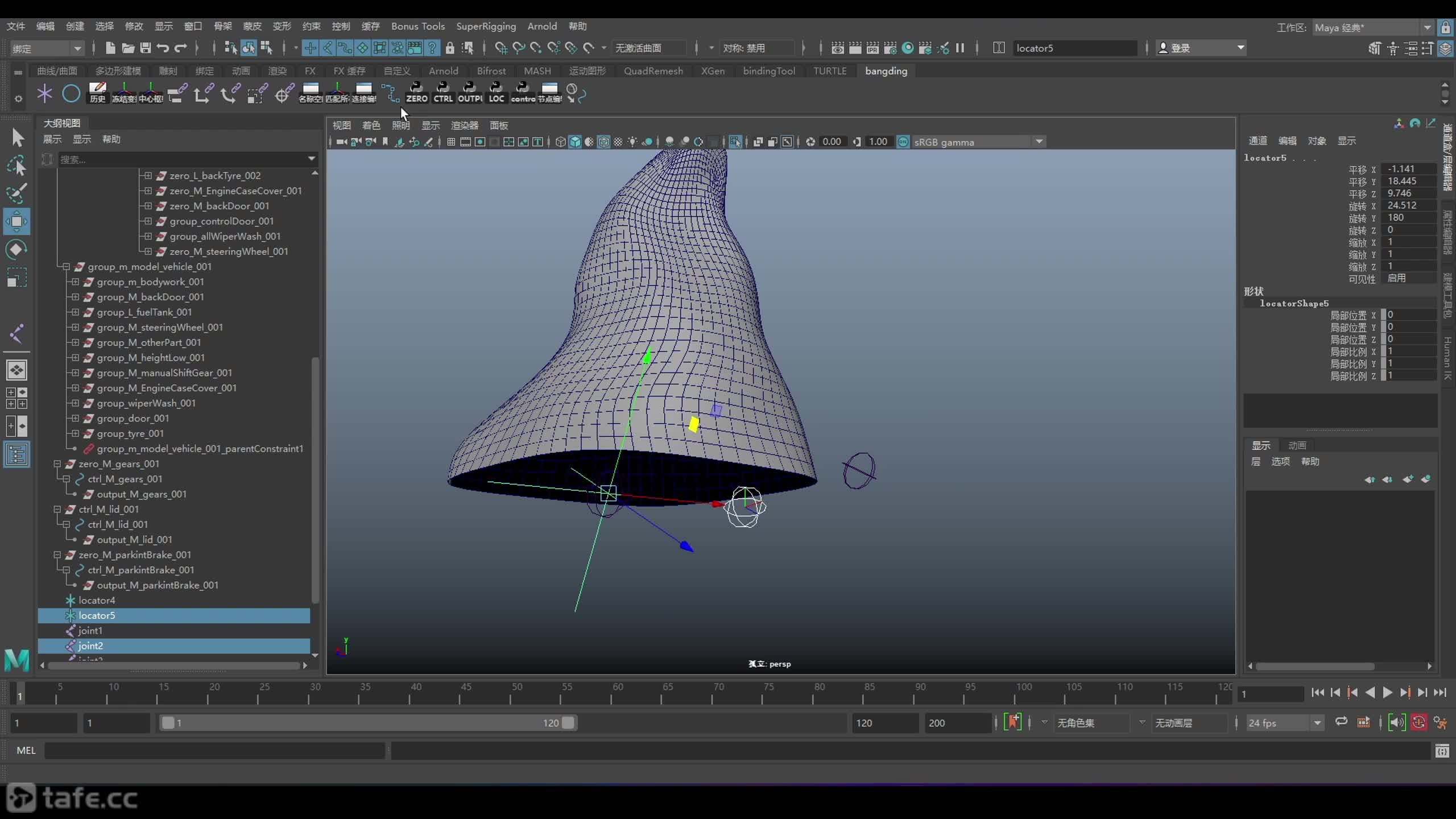1456x819 pixels.
Task: Click Play backwards button
Action: [1370, 692]
